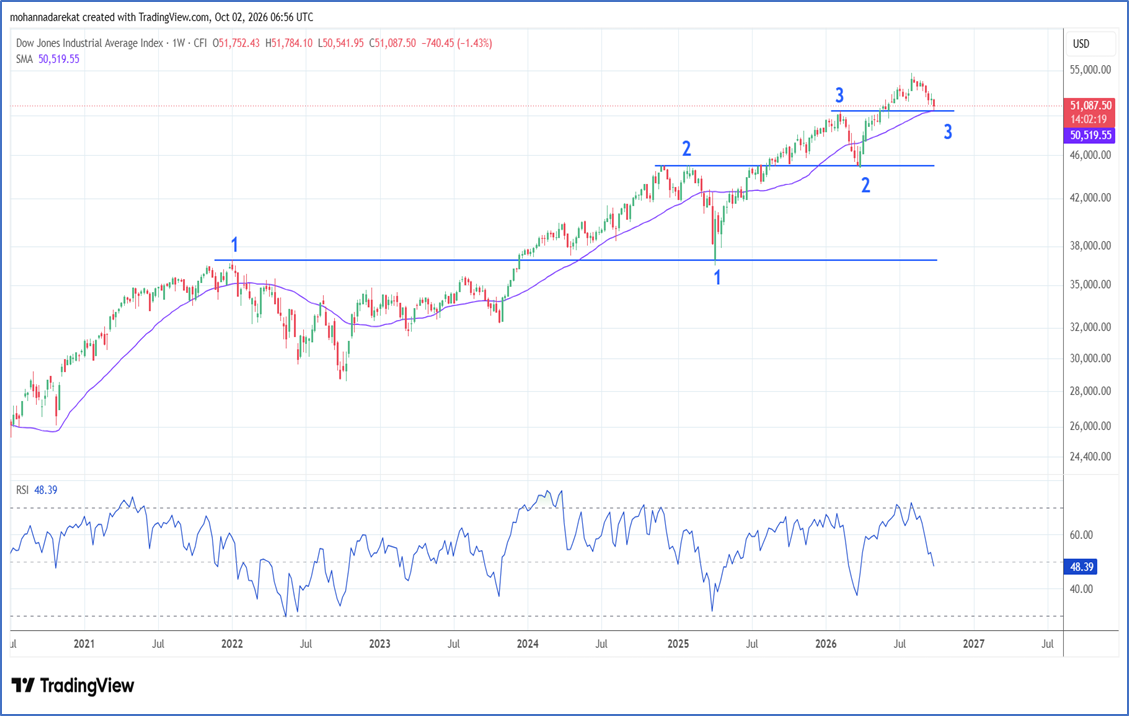Image resolution: width=1129 pixels, height=716 pixels.
Task: Select the RSI indicator legend label
Action: pos(22,490)
